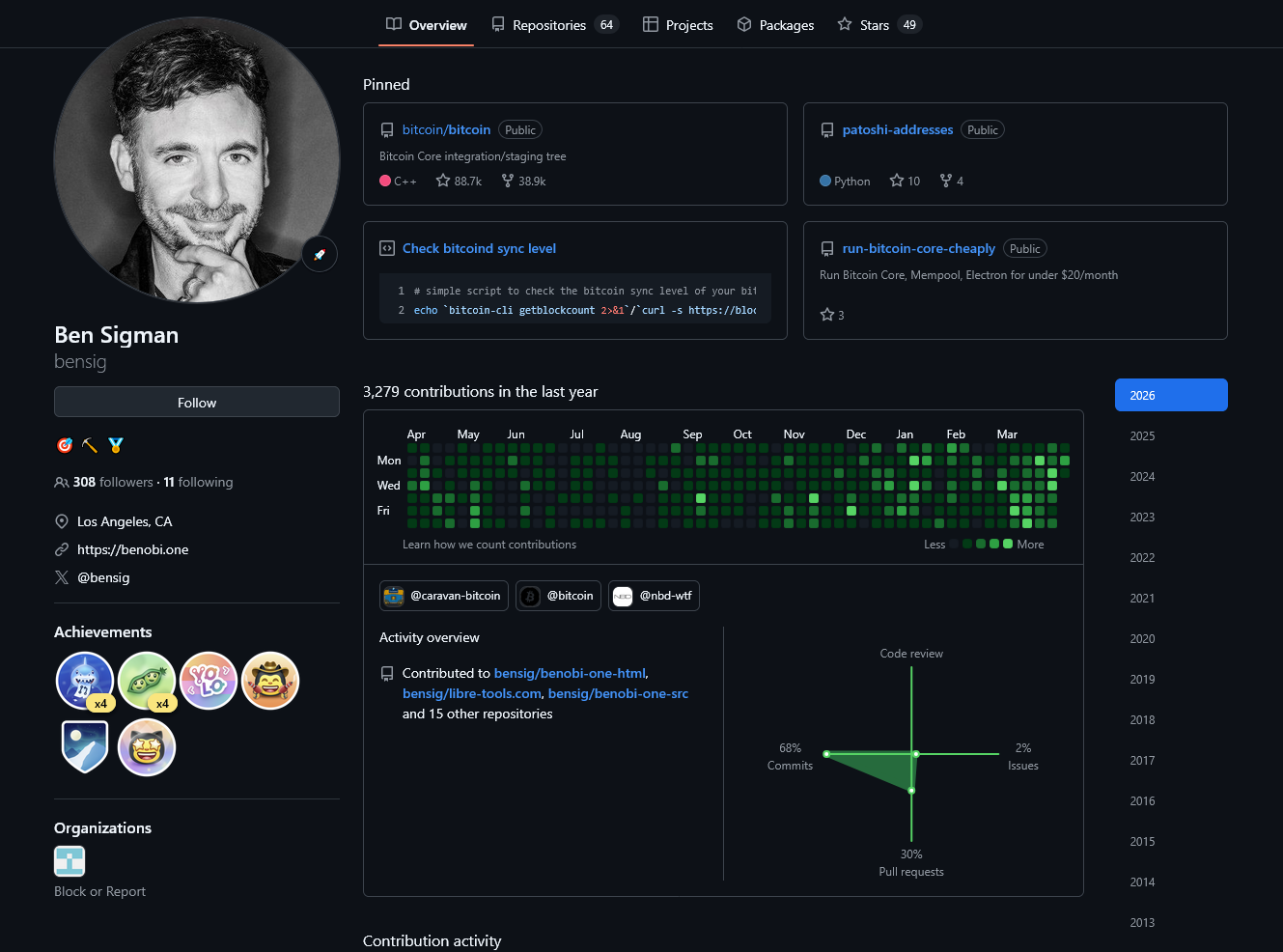
Task: Select the 2020 contribution year
Action: click(1171, 638)
